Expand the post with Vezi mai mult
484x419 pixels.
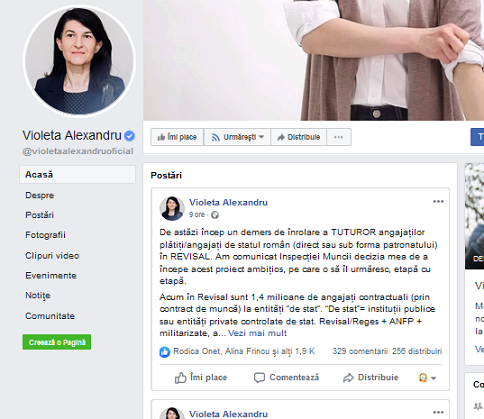(257, 333)
